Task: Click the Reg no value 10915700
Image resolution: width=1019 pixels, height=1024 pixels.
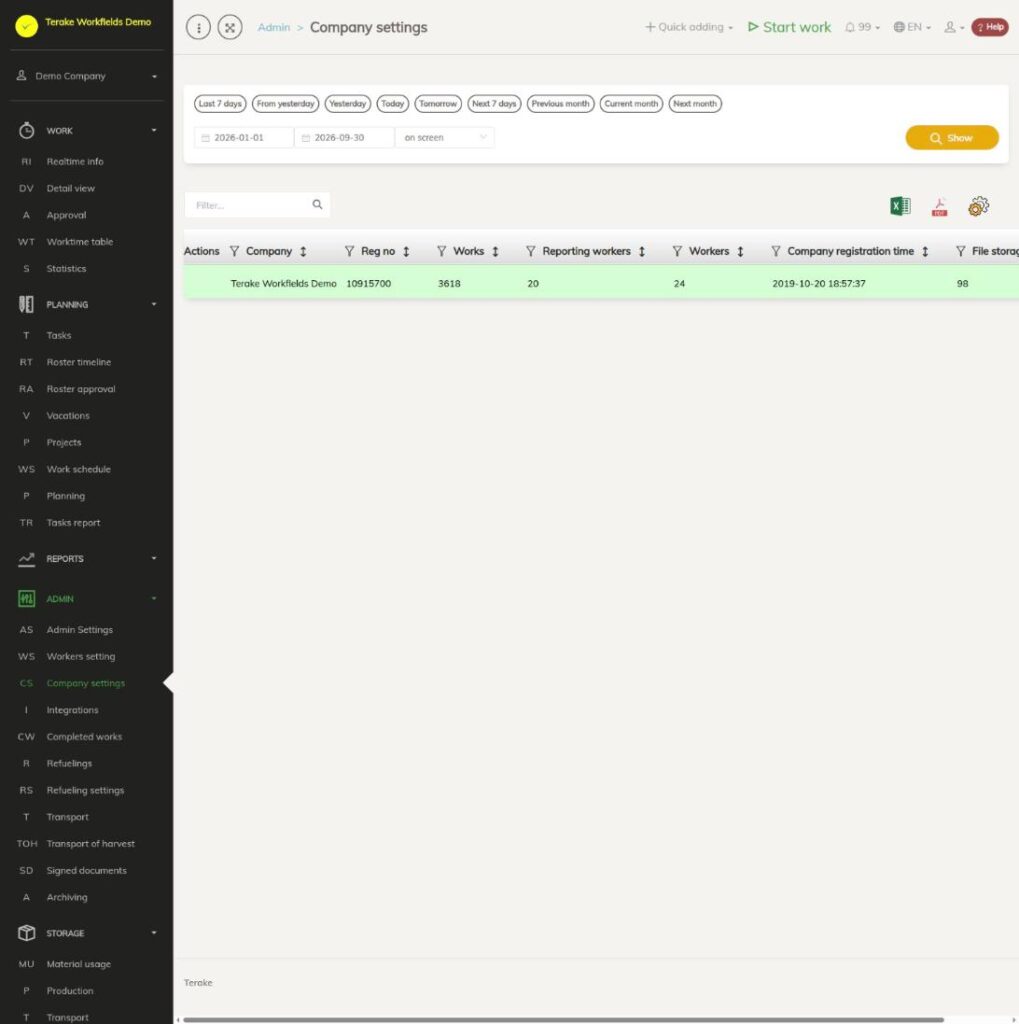Action: 368,283
